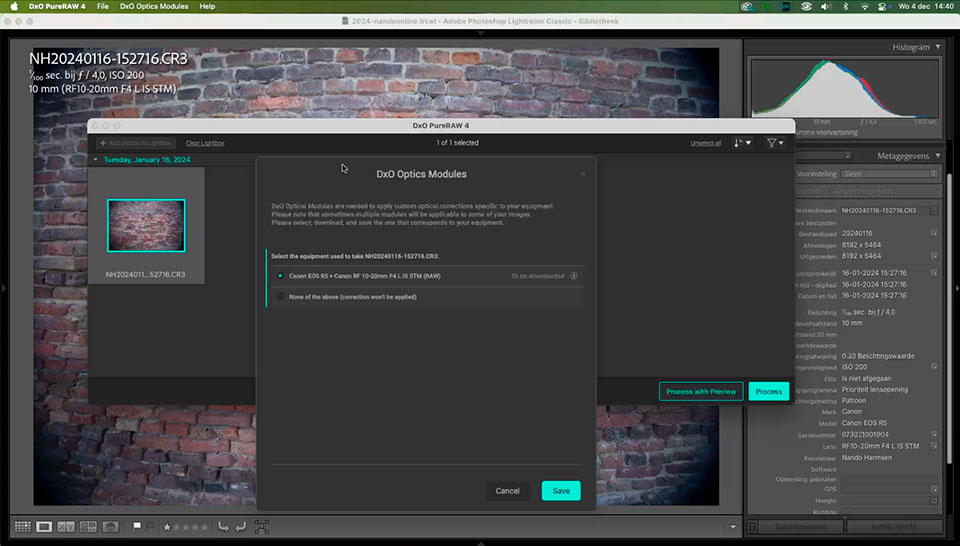Screen dimensions: 960x546
Task: Click 'To be downloaded' status text
Action: pyautogui.click(x=538, y=276)
